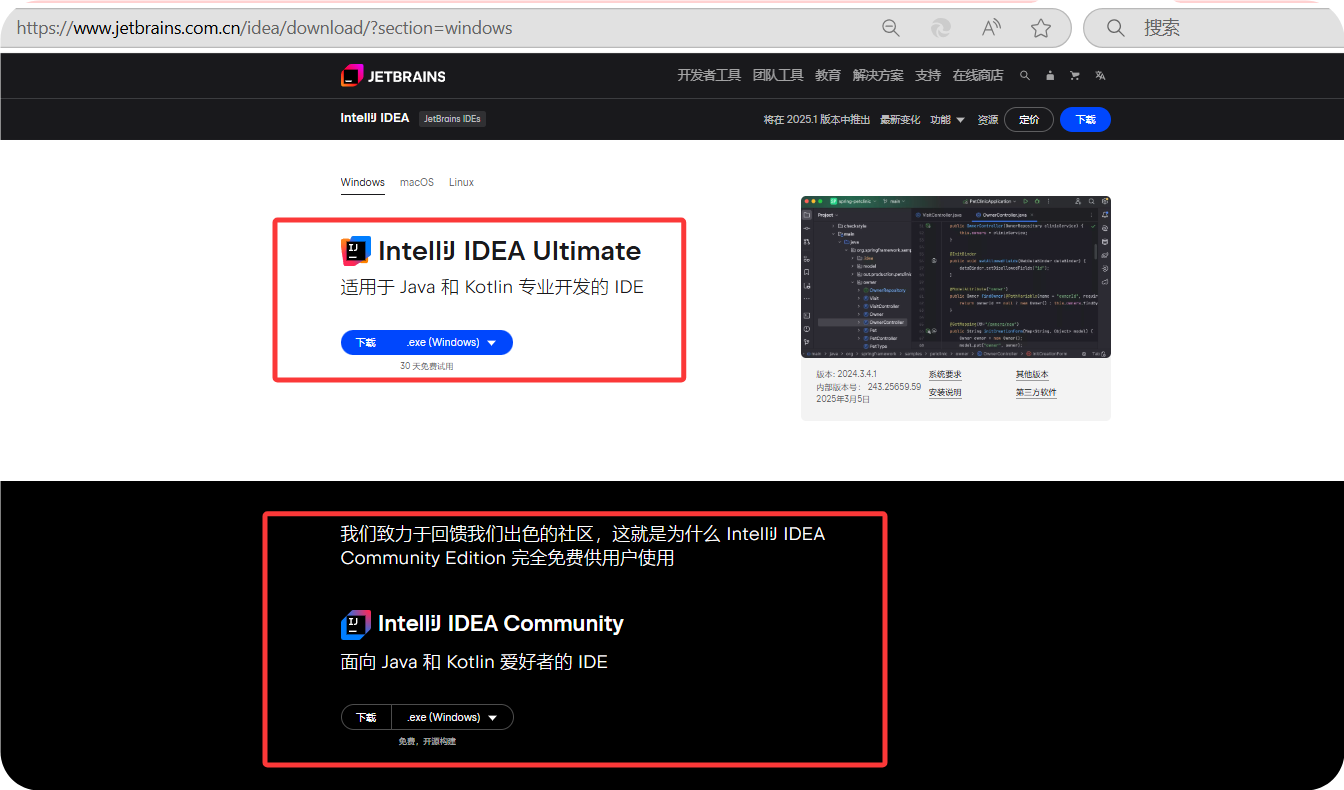
Task: Click the Edge refresh icon in address bar
Action: pyautogui.click(x=941, y=28)
